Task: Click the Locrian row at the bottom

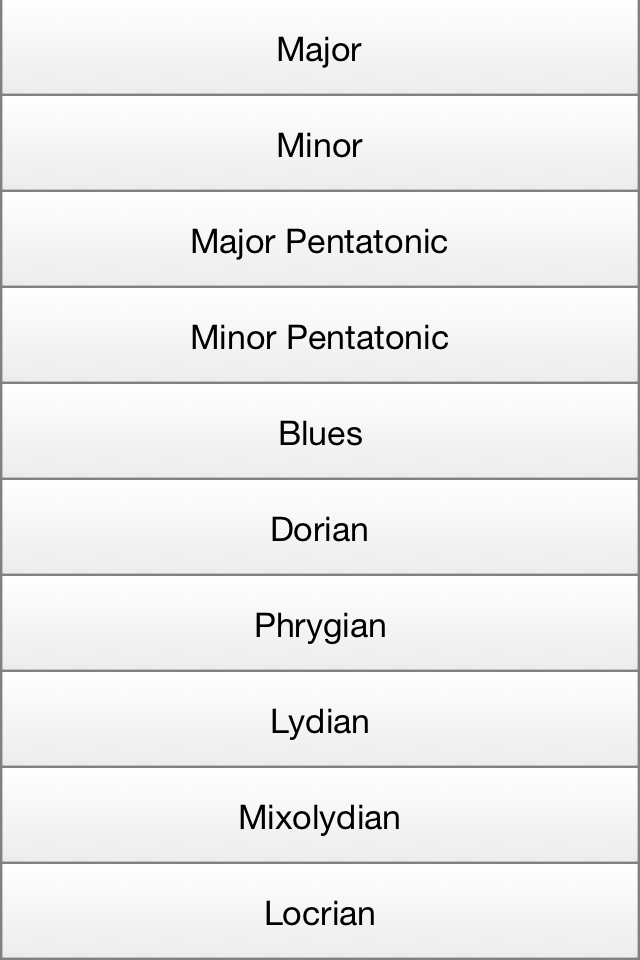Action: 320,912
